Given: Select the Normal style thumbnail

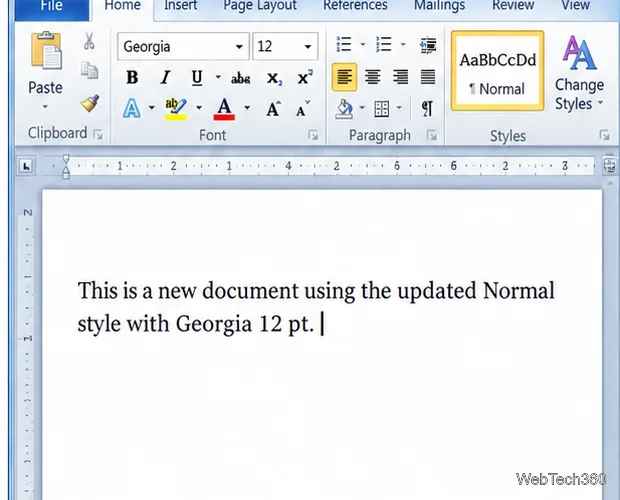Looking at the screenshot, I should pyautogui.click(x=497, y=71).
